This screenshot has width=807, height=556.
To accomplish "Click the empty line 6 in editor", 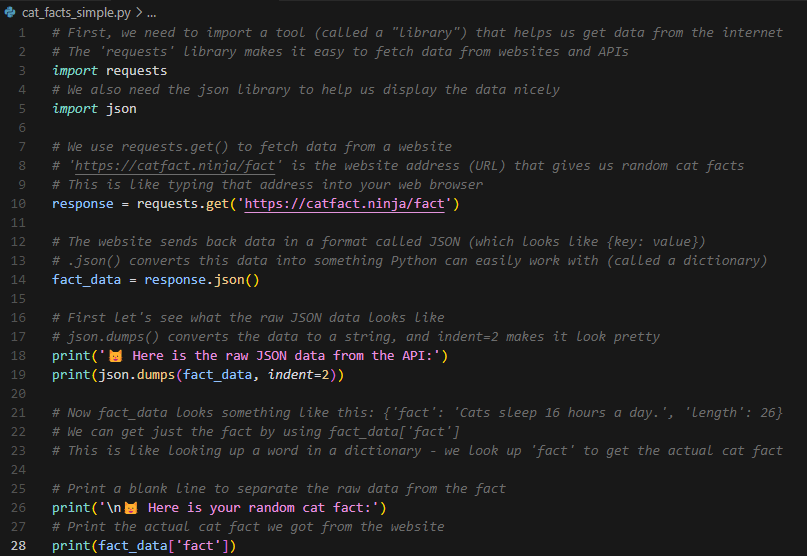I will point(412,128).
